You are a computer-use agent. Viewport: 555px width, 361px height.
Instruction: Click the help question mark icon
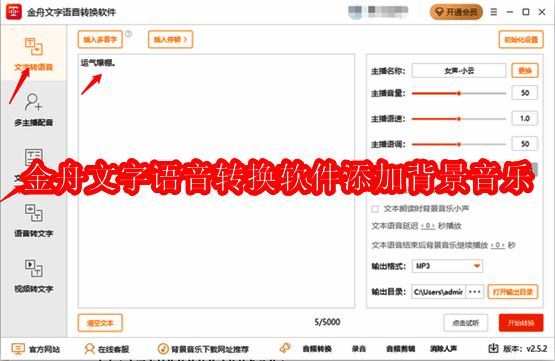pyautogui.click(x=129, y=34)
